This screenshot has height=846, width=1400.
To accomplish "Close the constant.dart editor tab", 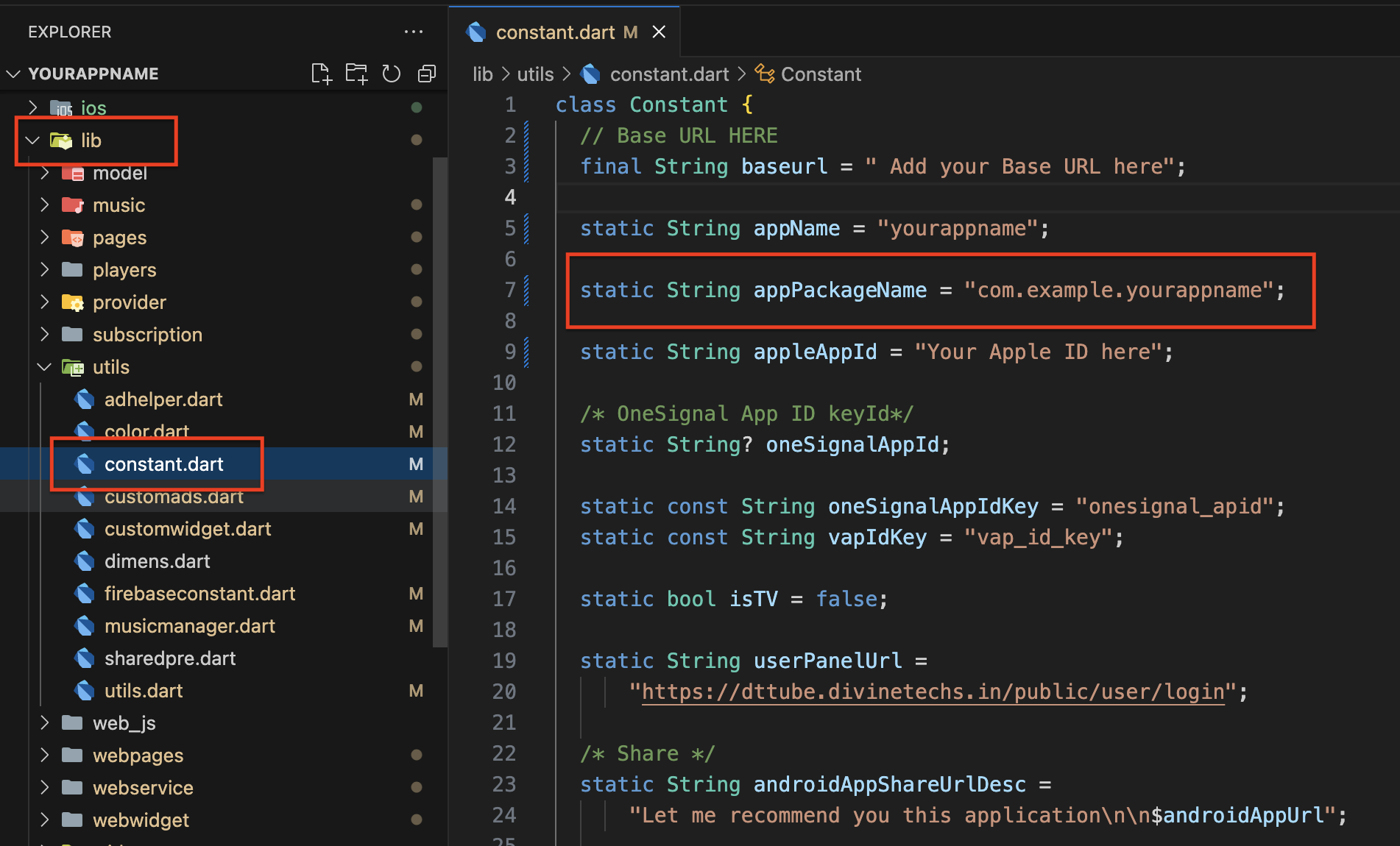I will [x=659, y=32].
